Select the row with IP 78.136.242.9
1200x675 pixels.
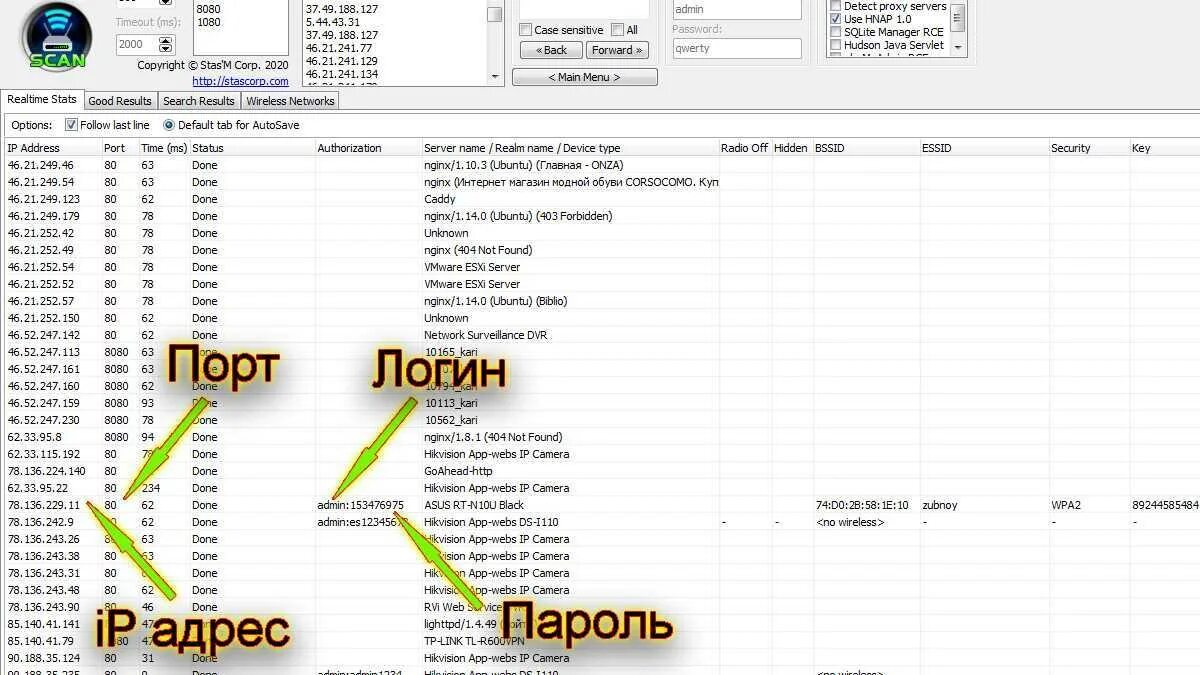600,522
